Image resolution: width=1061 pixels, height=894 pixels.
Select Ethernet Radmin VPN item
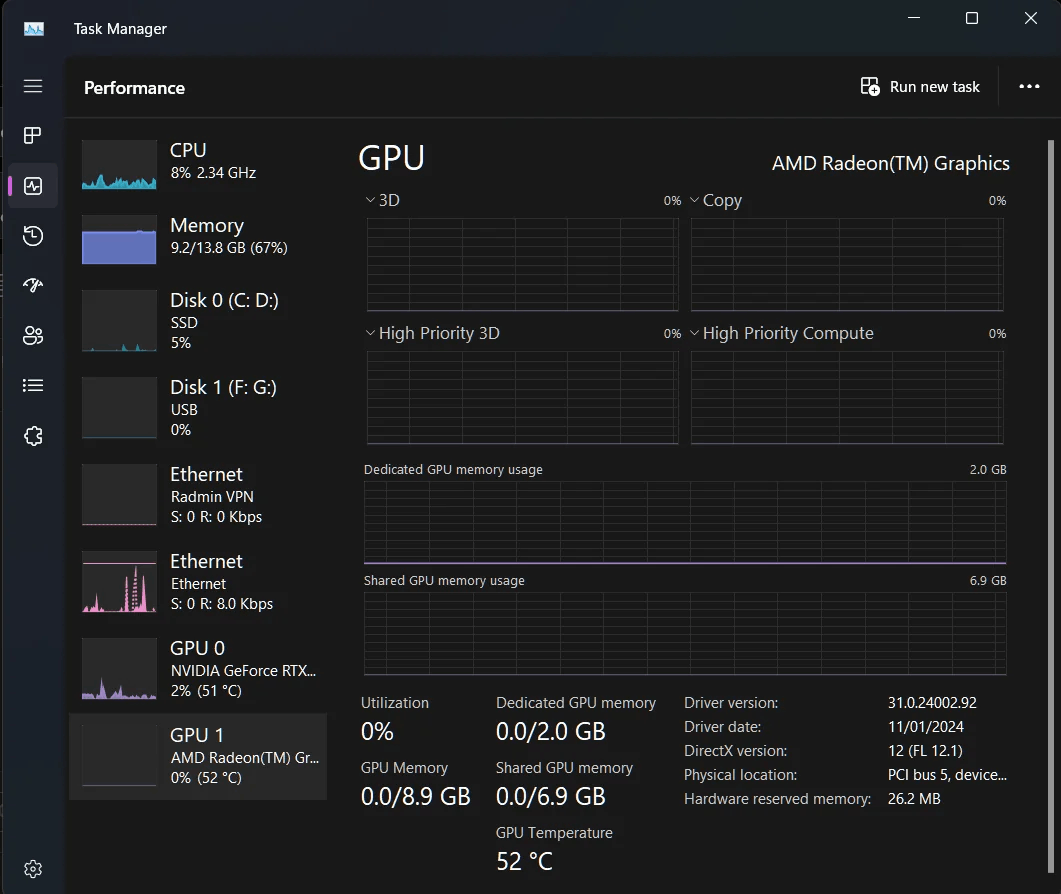pos(198,494)
